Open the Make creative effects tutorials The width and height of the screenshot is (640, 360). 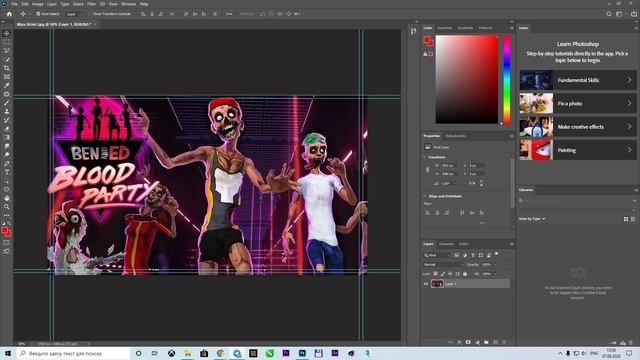tap(578, 127)
